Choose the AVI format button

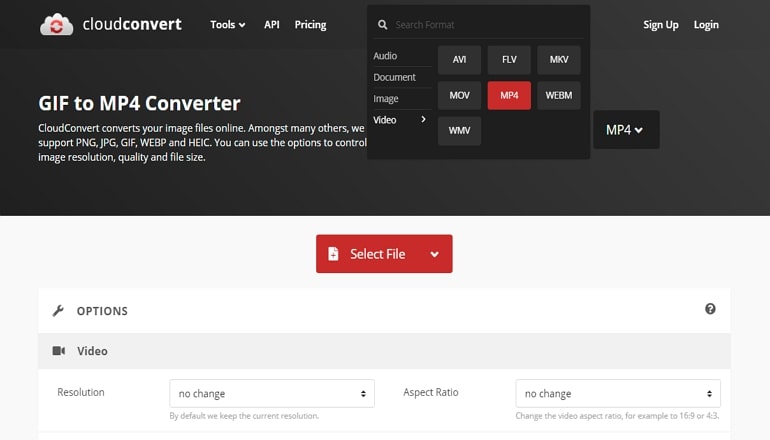point(459,60)
